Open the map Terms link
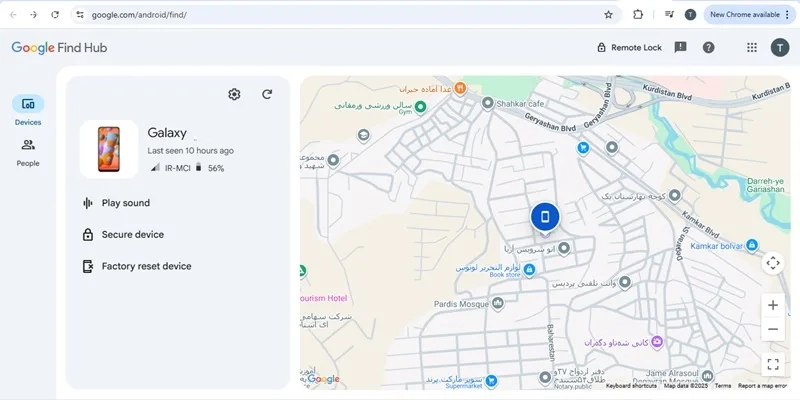Screen dimensions: 800x400 [723, 386]
